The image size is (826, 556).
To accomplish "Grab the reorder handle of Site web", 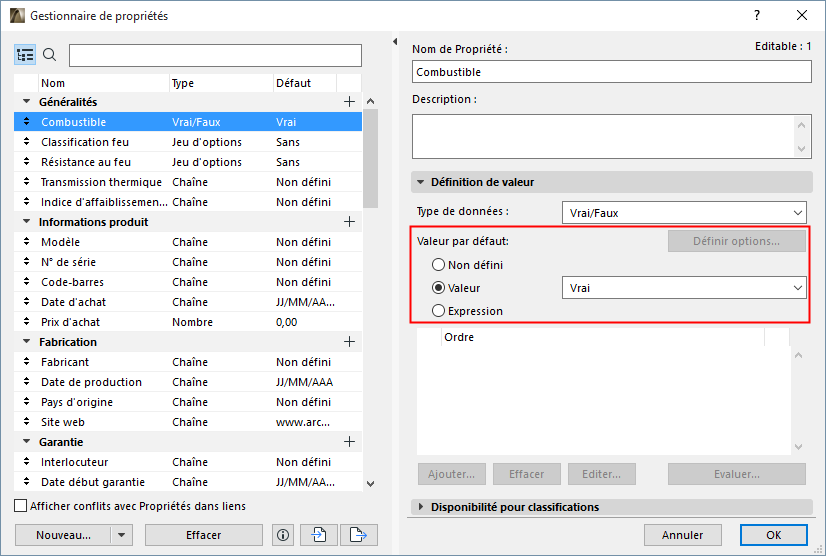I will [26, 422].
